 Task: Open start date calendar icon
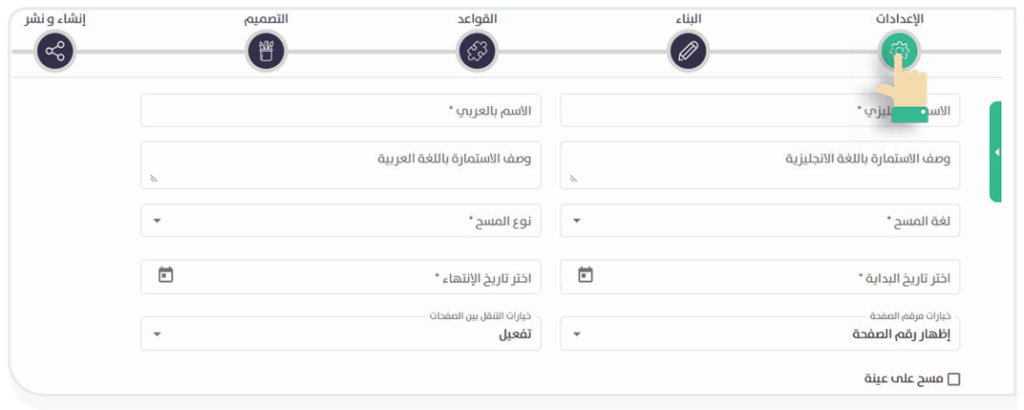pos(586,274)
